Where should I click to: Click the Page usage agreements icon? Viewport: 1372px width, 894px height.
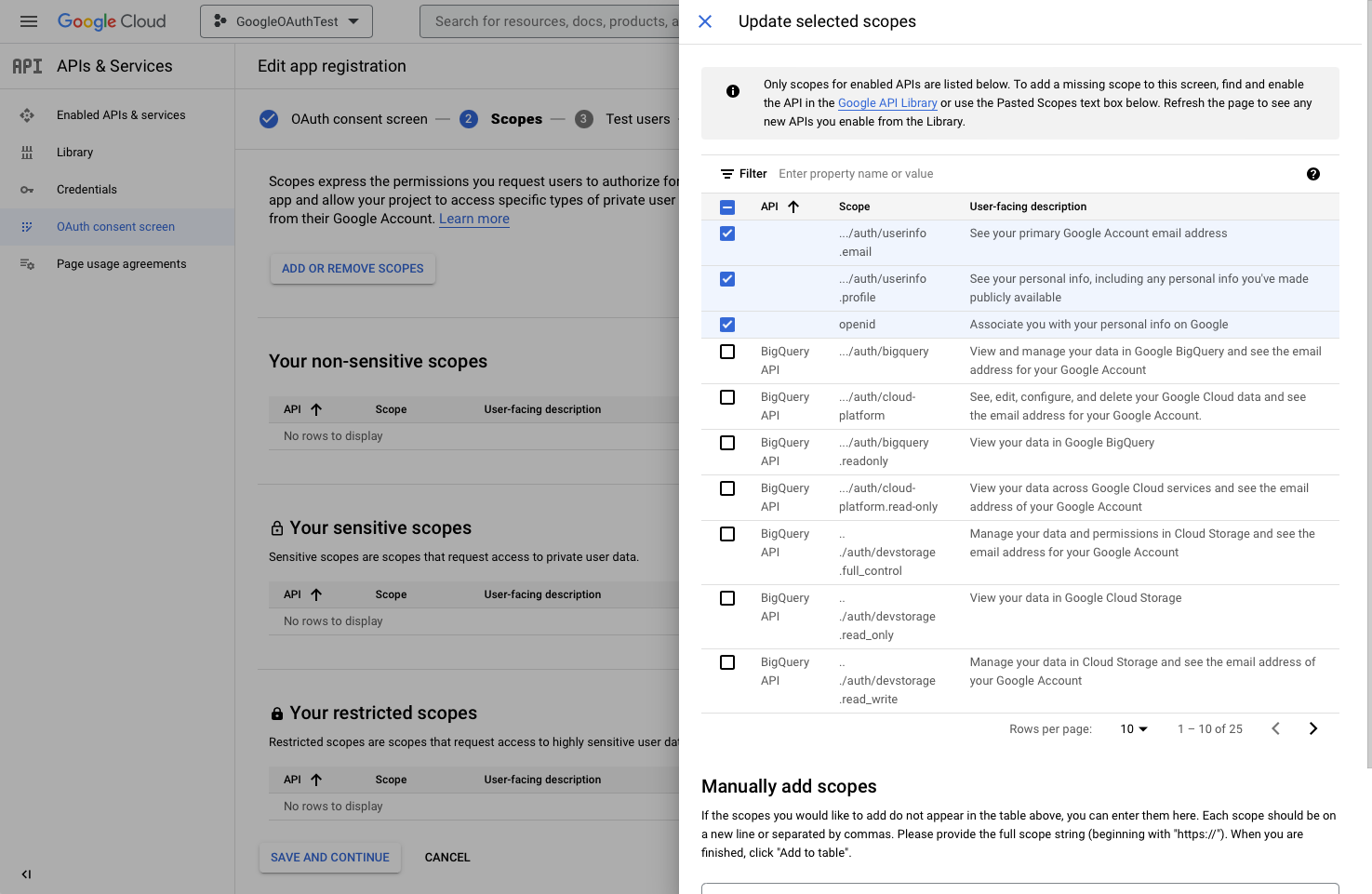[27, 264]
